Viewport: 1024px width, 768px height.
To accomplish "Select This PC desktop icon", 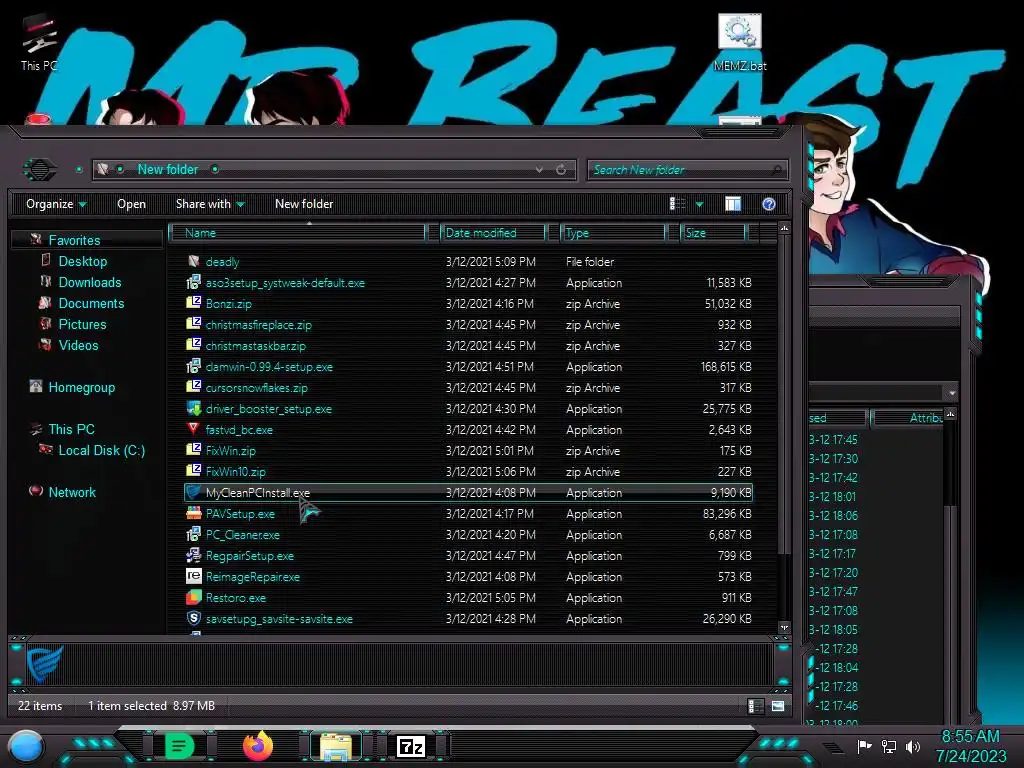I will (x=39, y=43).
